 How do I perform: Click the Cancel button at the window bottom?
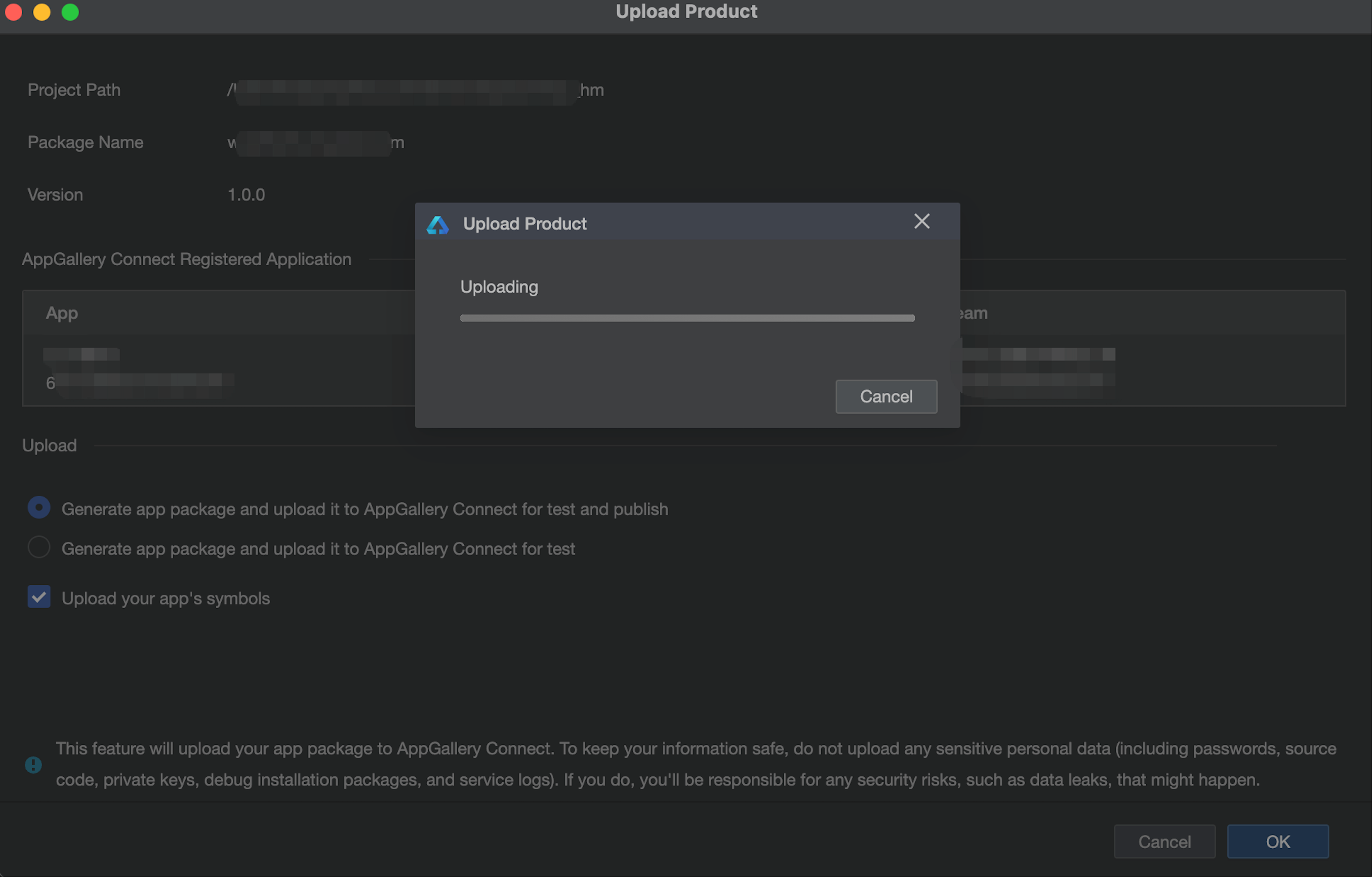(x=1164, y=841)
